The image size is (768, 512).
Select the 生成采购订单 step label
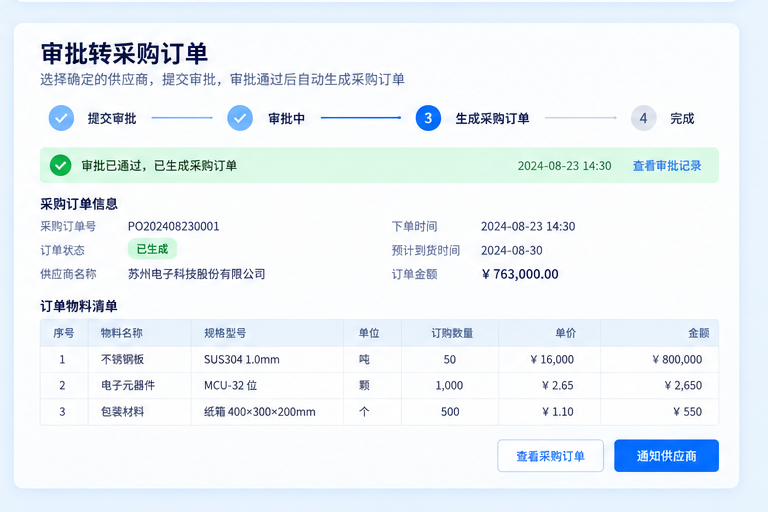[492, 119]
